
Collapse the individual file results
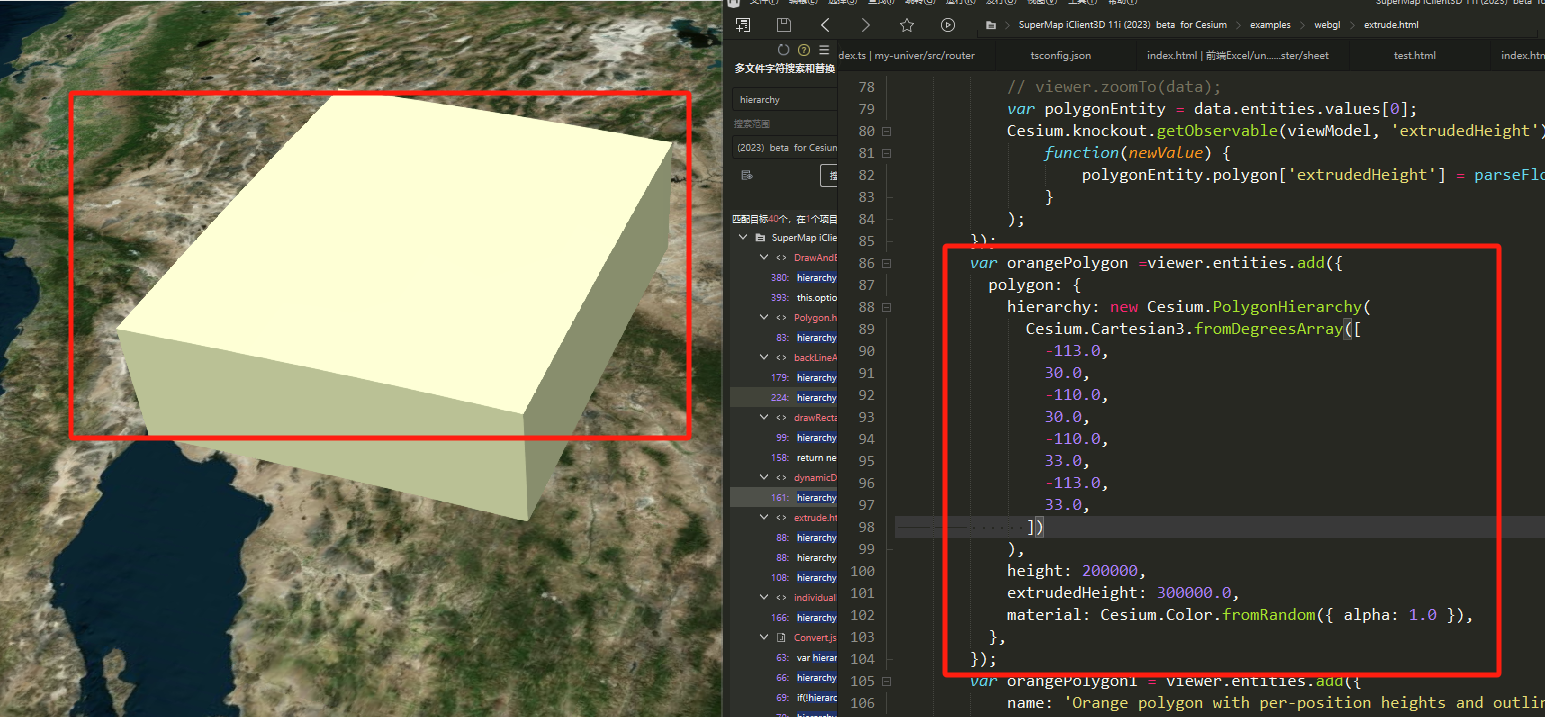click(x=764, y=598)
